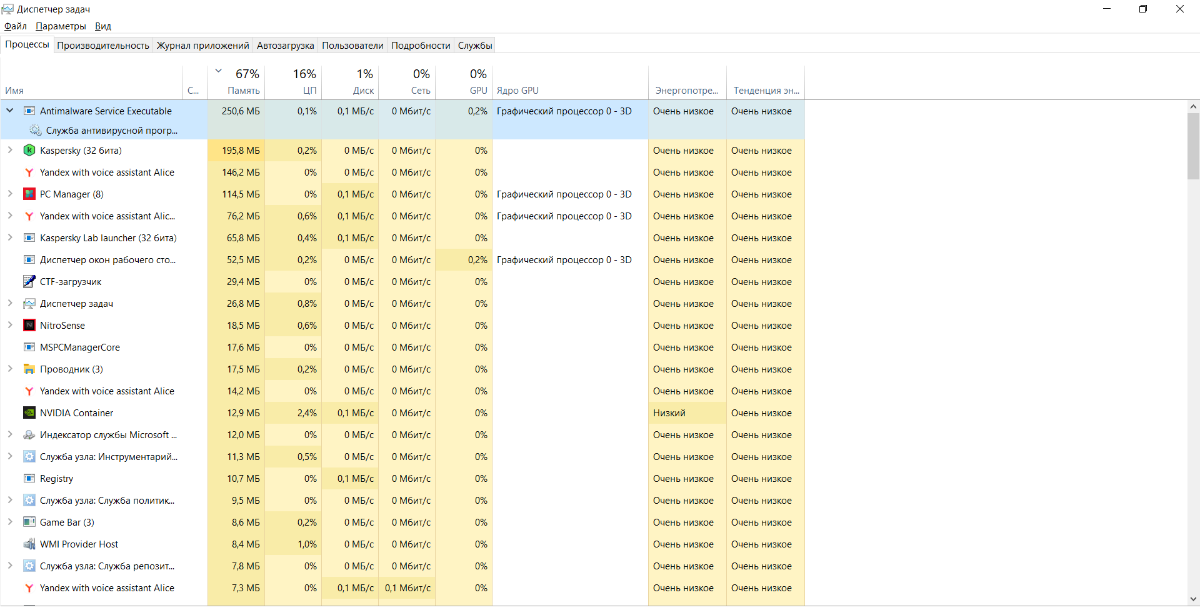
Task: Sort by the Память 67% column header
Action: click(236, 82)
